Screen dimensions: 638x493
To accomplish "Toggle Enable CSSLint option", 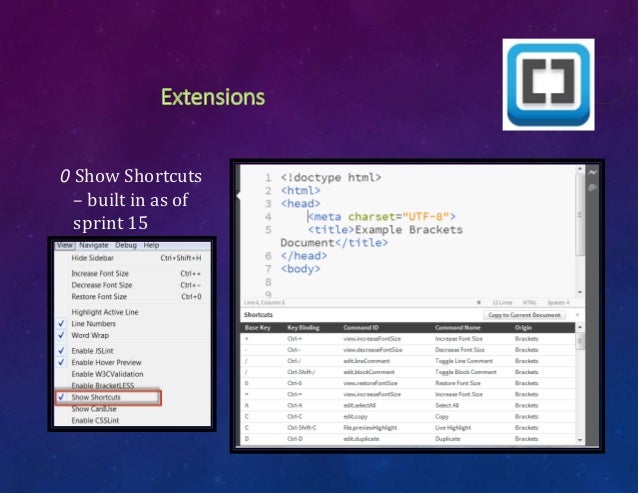I will tap(133, 420).
